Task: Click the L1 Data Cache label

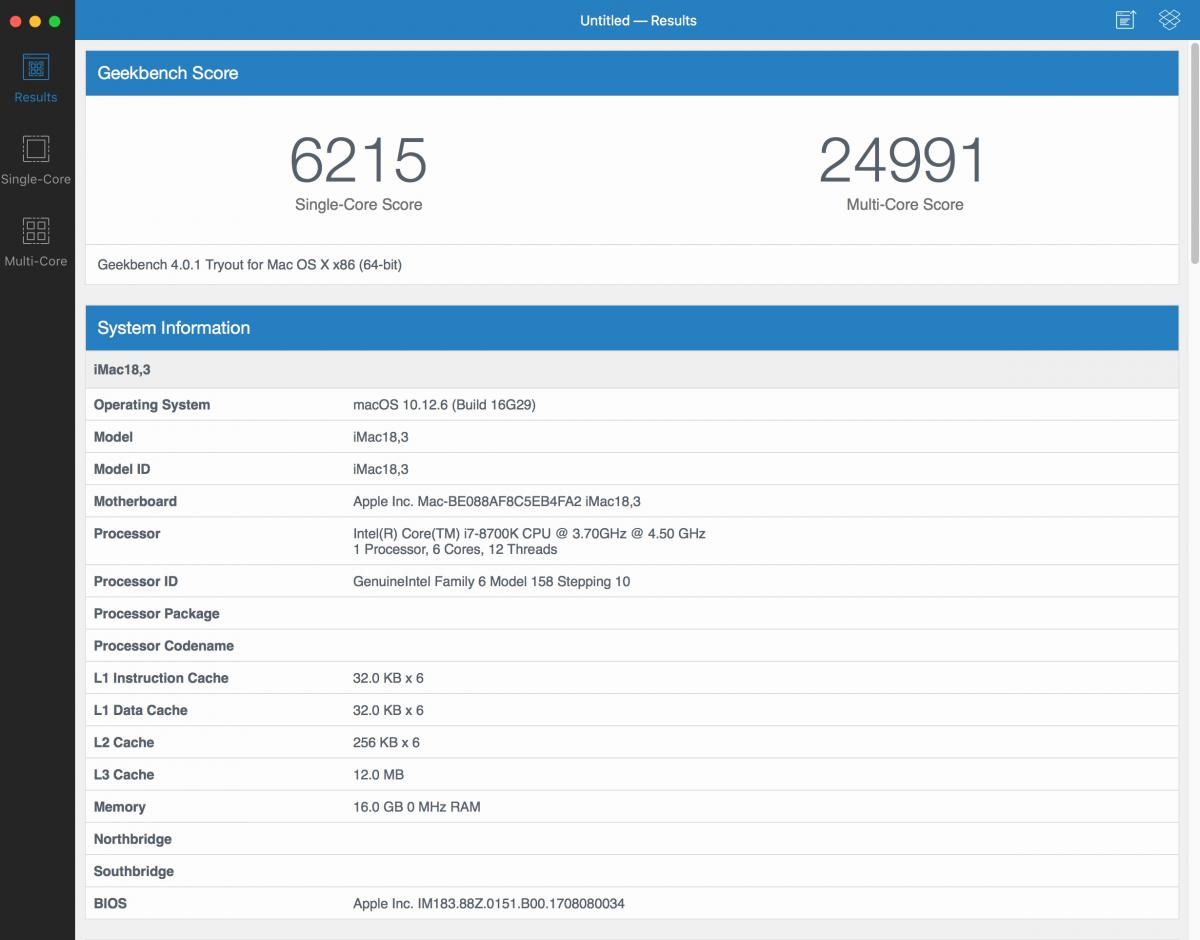Action: 141,710
